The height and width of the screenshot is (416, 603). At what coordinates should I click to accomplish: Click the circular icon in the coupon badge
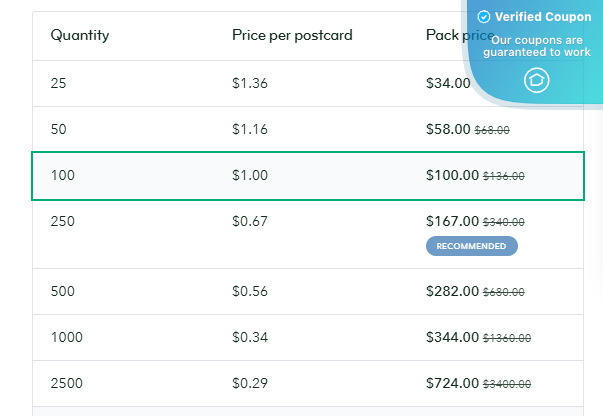[537, 80]
